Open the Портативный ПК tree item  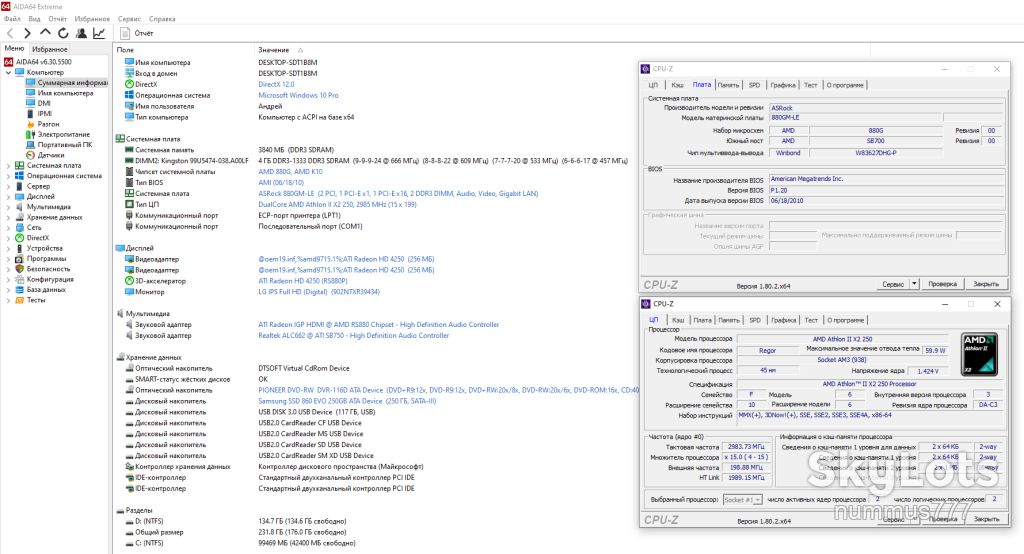tap(65, 145)
